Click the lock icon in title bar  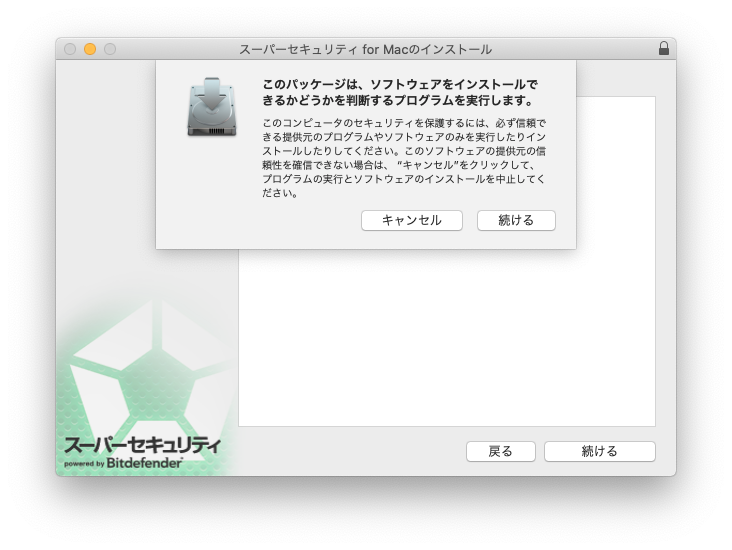pos(663,49)
